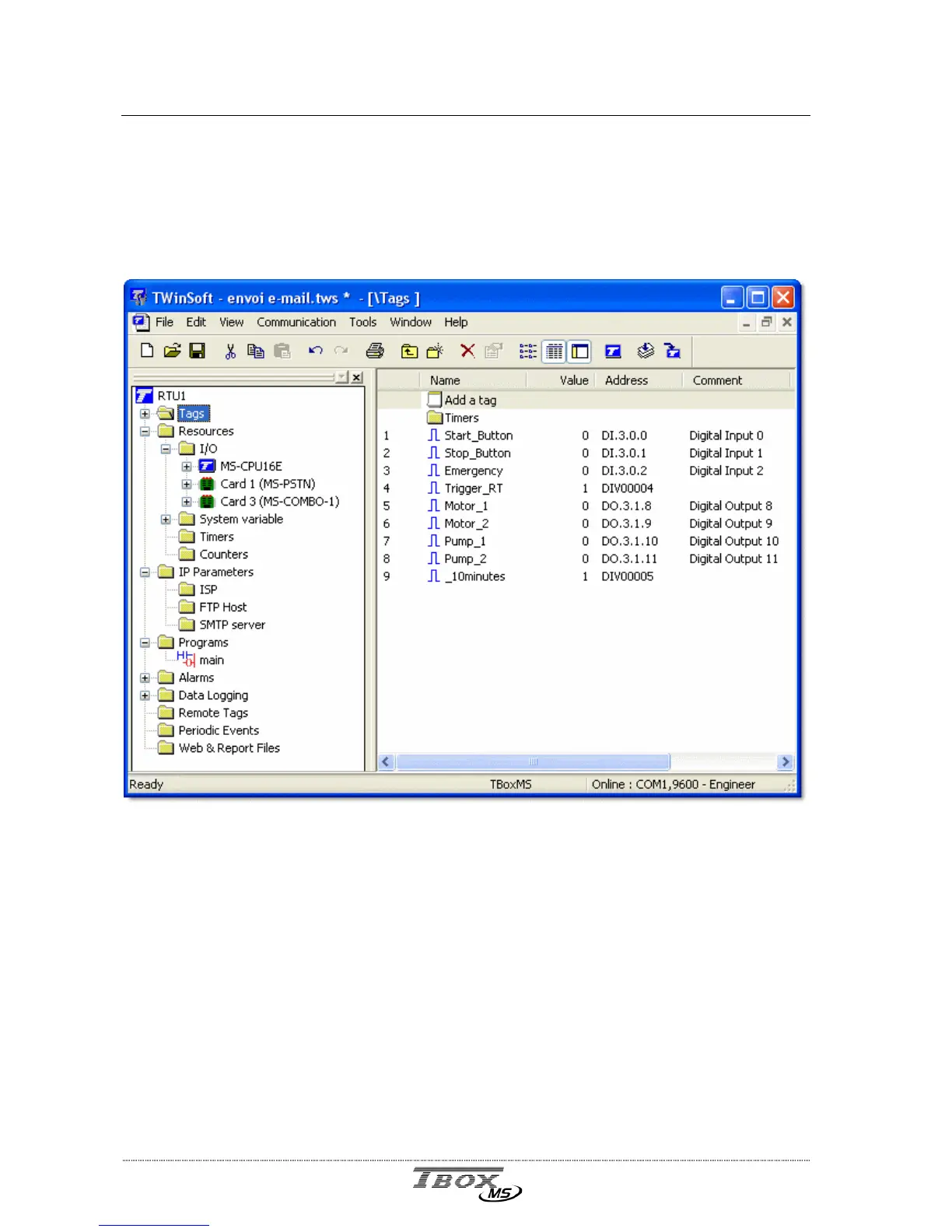Toggle the project tree pane button
Screen dimensions: 952x1232
[x=579, y=352]
